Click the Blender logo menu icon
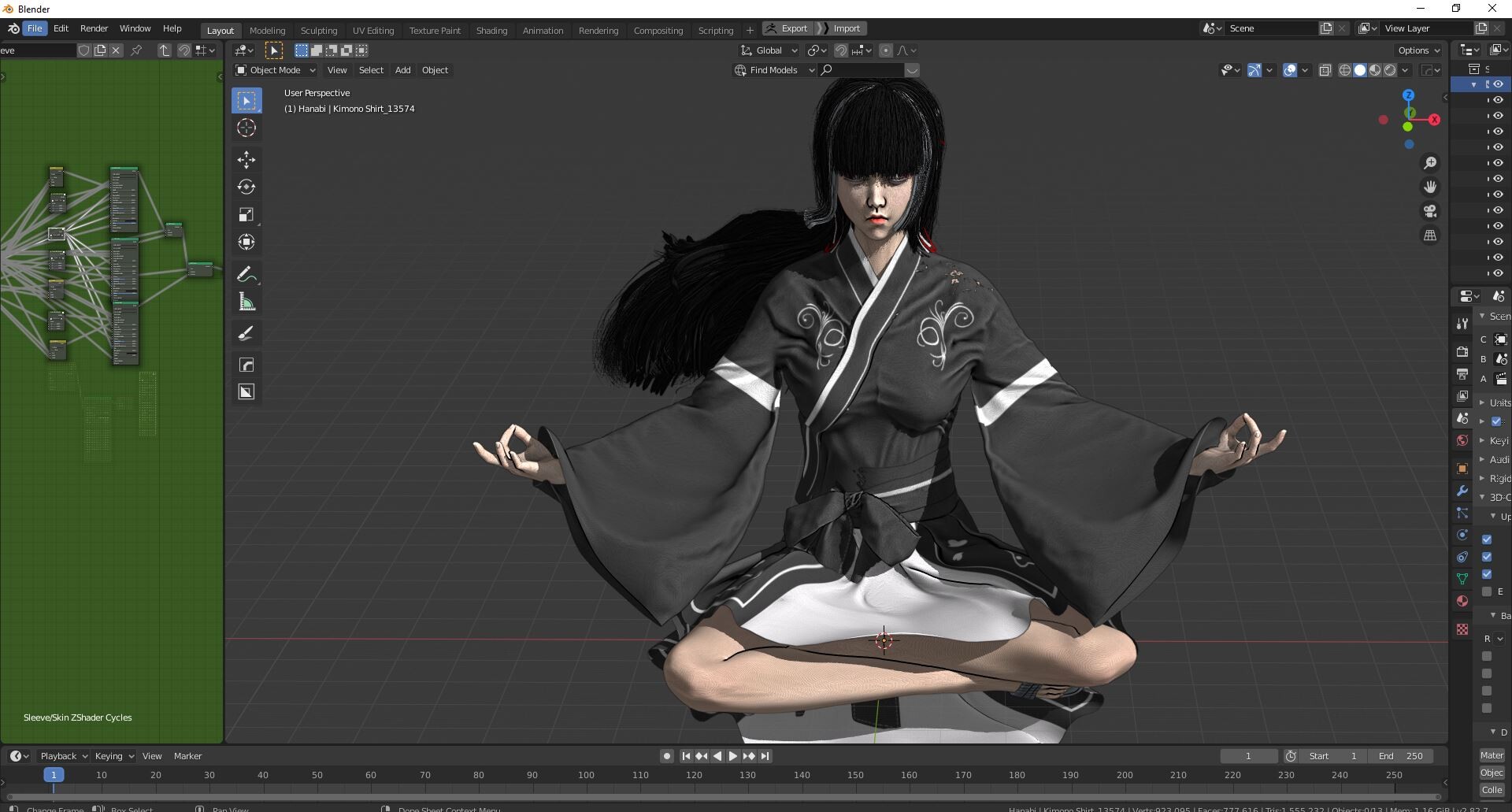 click(13, 28)
